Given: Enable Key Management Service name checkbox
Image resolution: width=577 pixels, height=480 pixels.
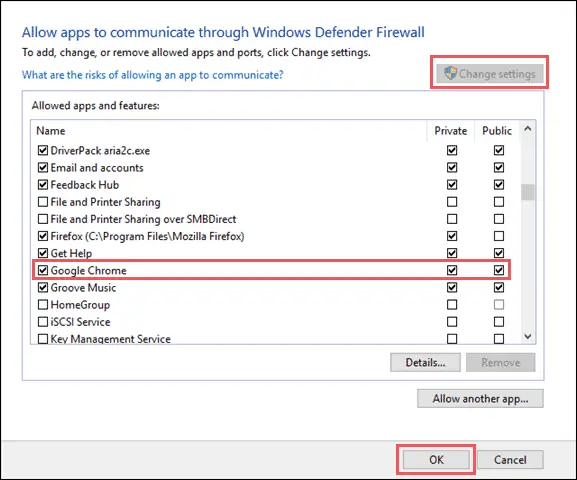Looking at the screenshot, I should pos(43,339).
